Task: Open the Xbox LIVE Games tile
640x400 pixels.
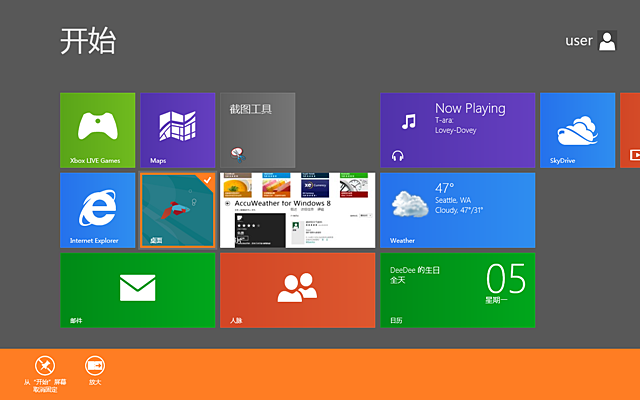Action: (x=98, y=130)
